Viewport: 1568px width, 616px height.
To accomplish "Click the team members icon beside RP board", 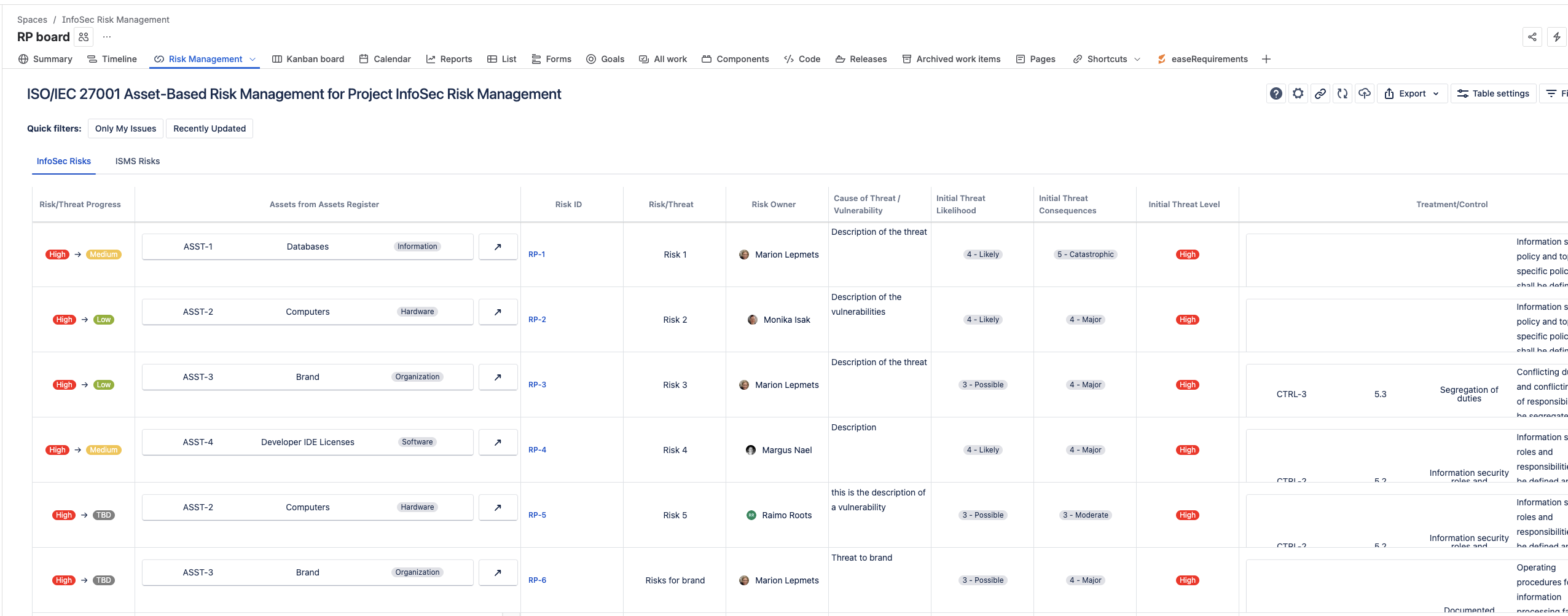I will 84,37.
